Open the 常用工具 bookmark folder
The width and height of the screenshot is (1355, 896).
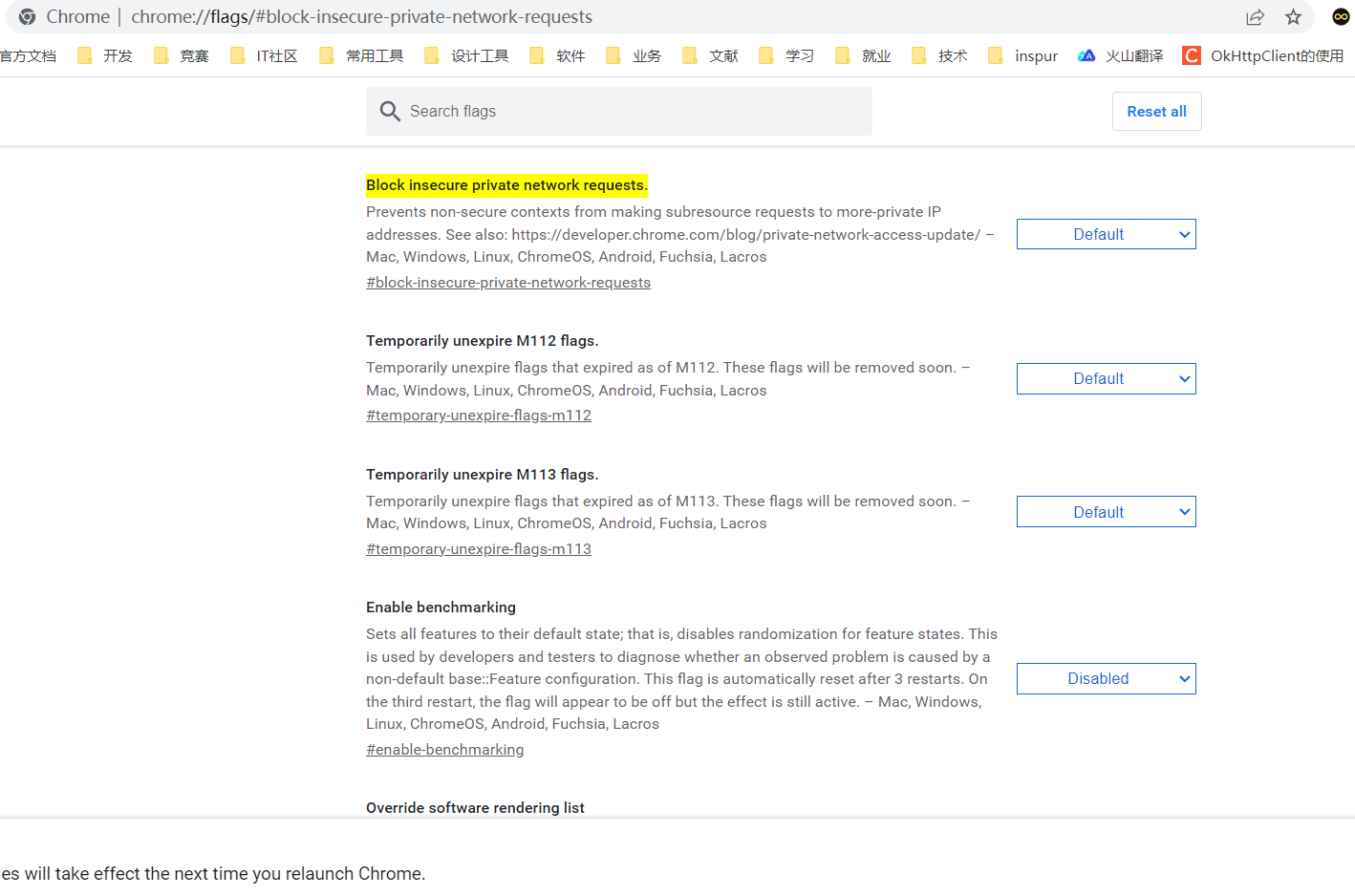coord(361,55)
